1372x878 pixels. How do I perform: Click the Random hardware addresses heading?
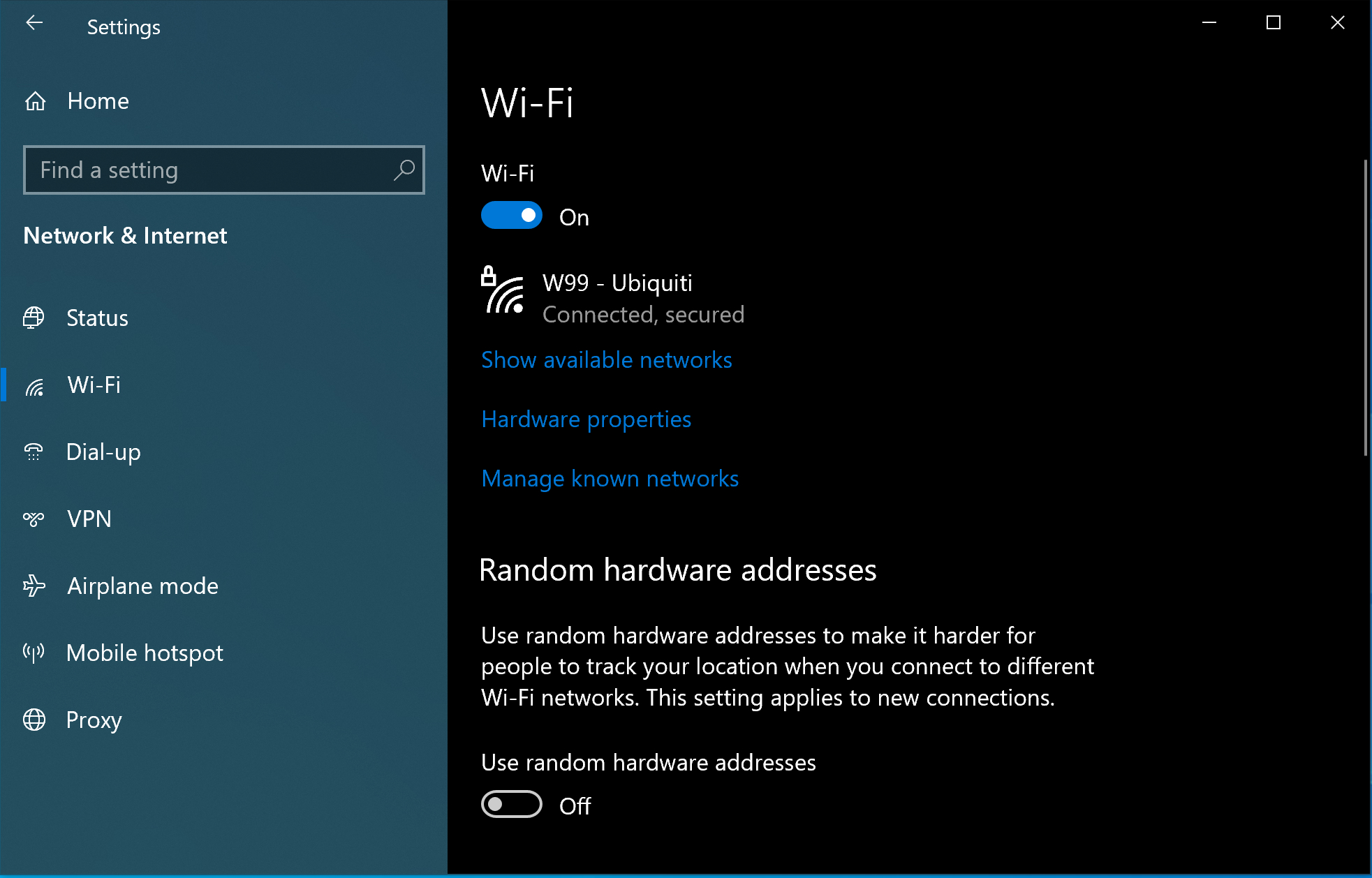(x=677, y=570)
